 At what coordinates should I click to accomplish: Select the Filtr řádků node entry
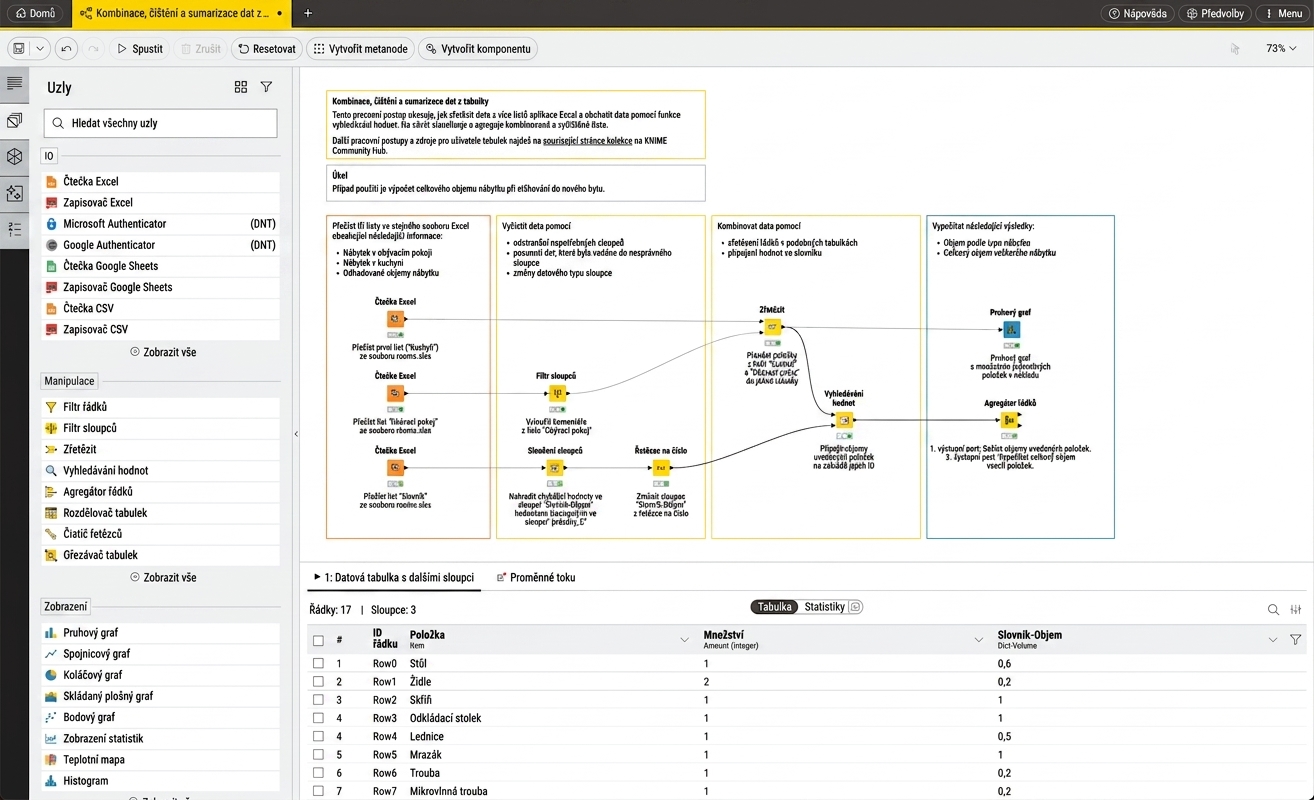point(160,407)
